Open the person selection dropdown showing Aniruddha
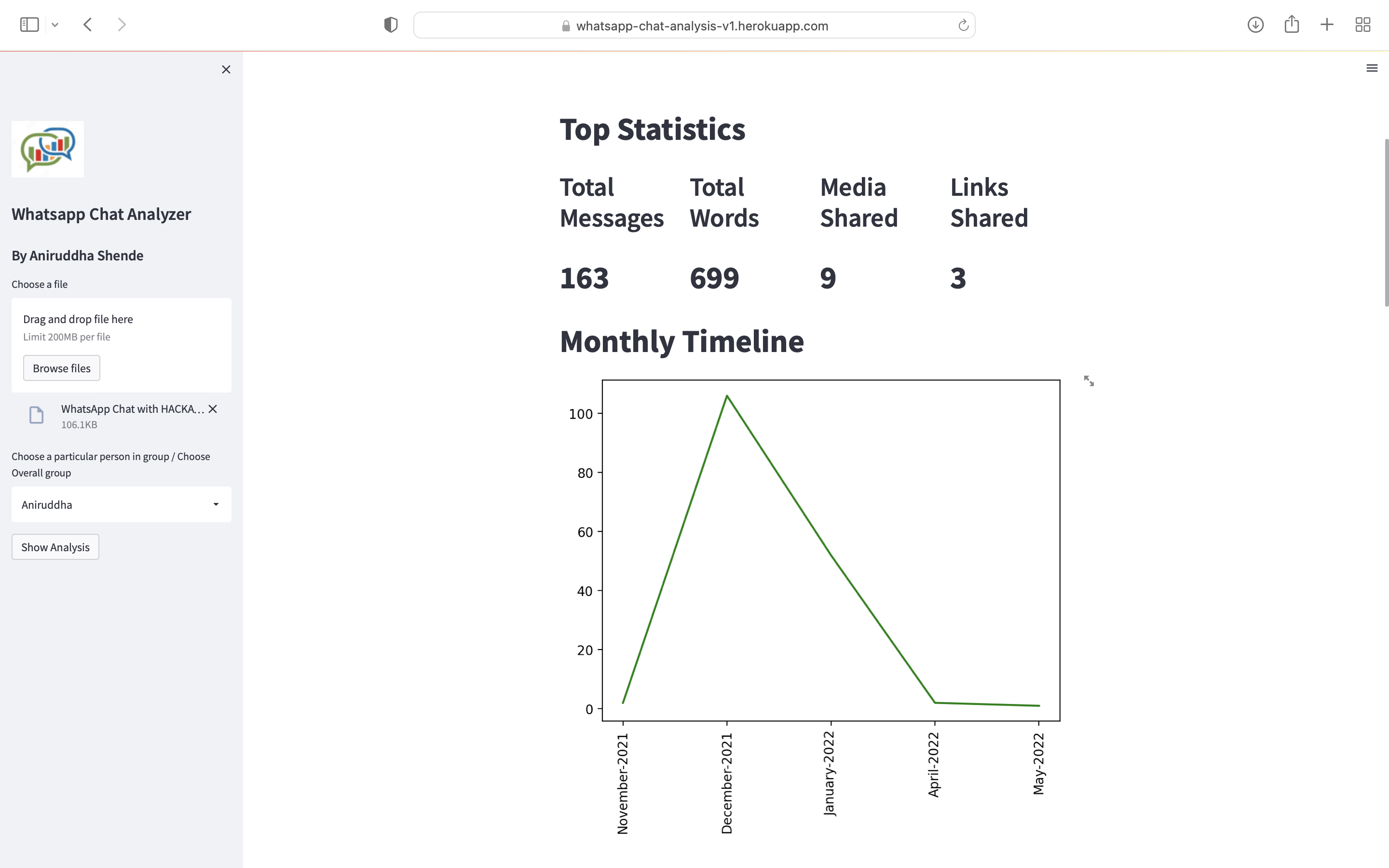This screenshot has height=868, width=1389. [121, 504]
